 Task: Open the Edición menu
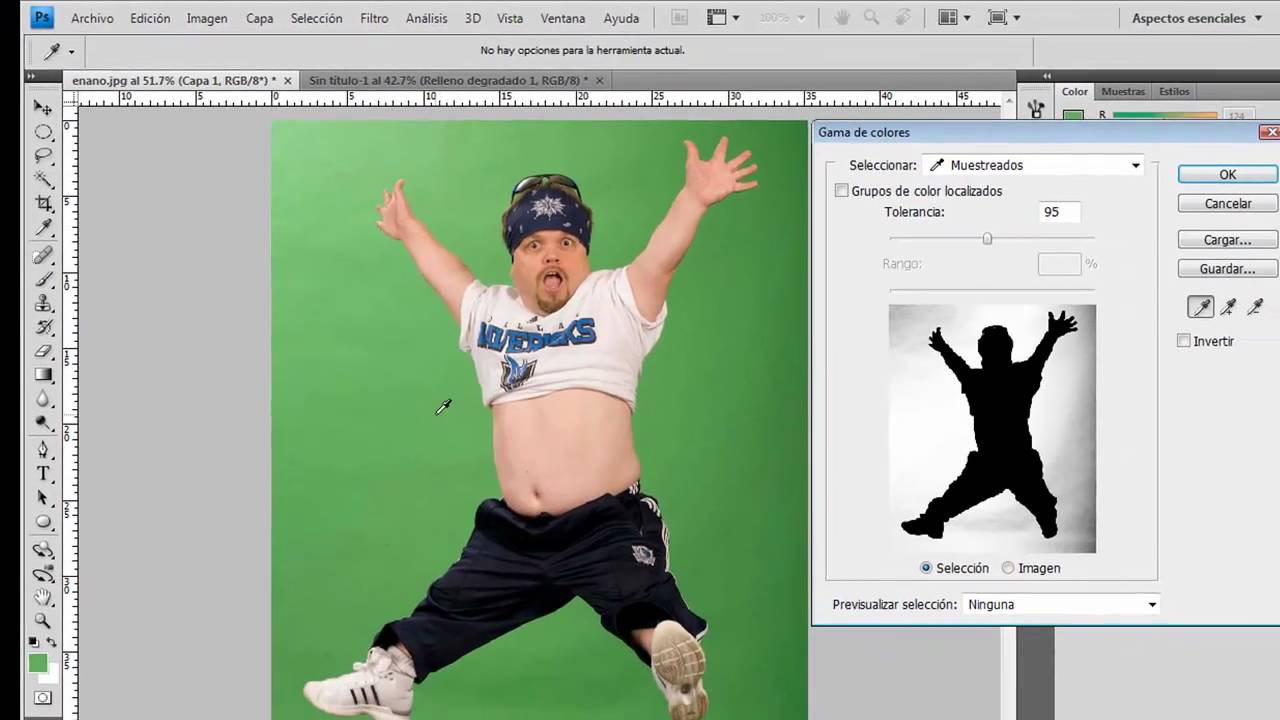point(150,18)
